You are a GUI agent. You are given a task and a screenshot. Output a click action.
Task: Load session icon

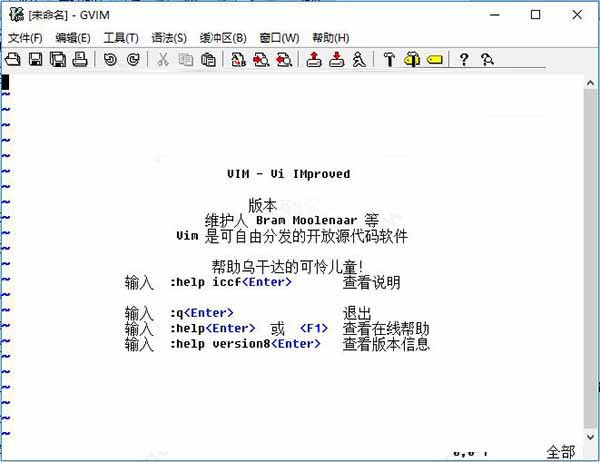pos(314,60)
